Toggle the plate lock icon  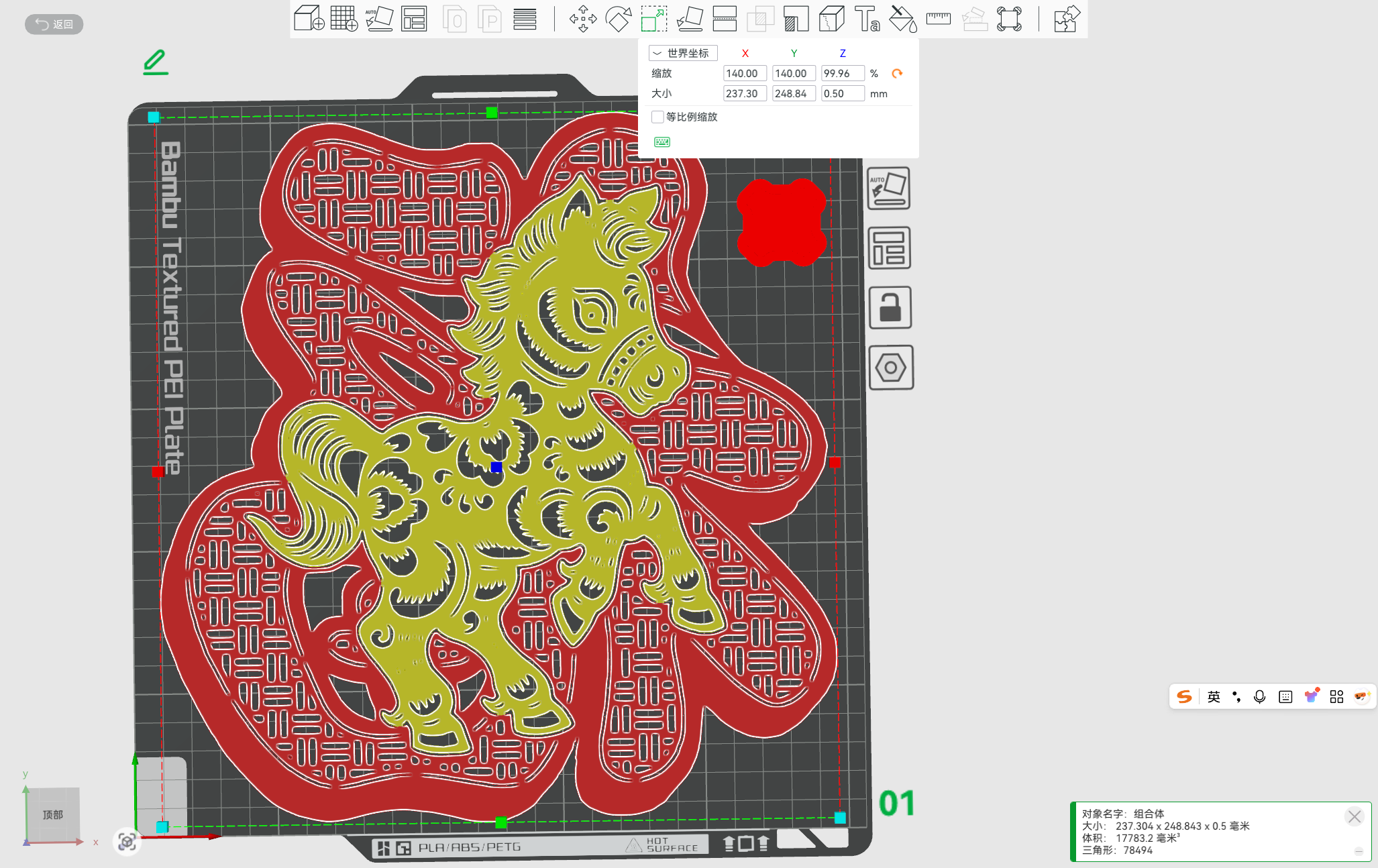(890, 308)
